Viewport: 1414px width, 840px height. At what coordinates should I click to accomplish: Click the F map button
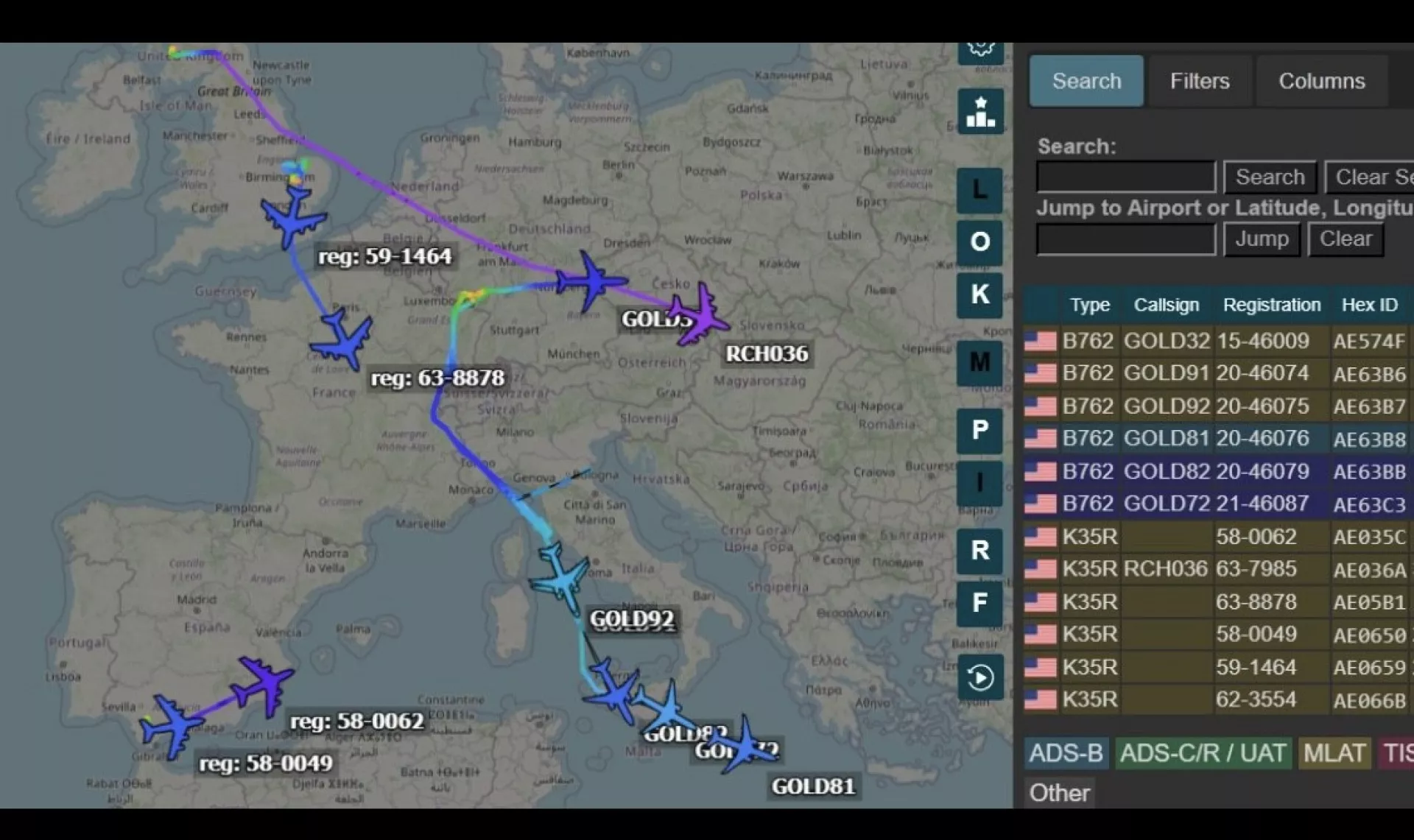[x=979, y=604]
